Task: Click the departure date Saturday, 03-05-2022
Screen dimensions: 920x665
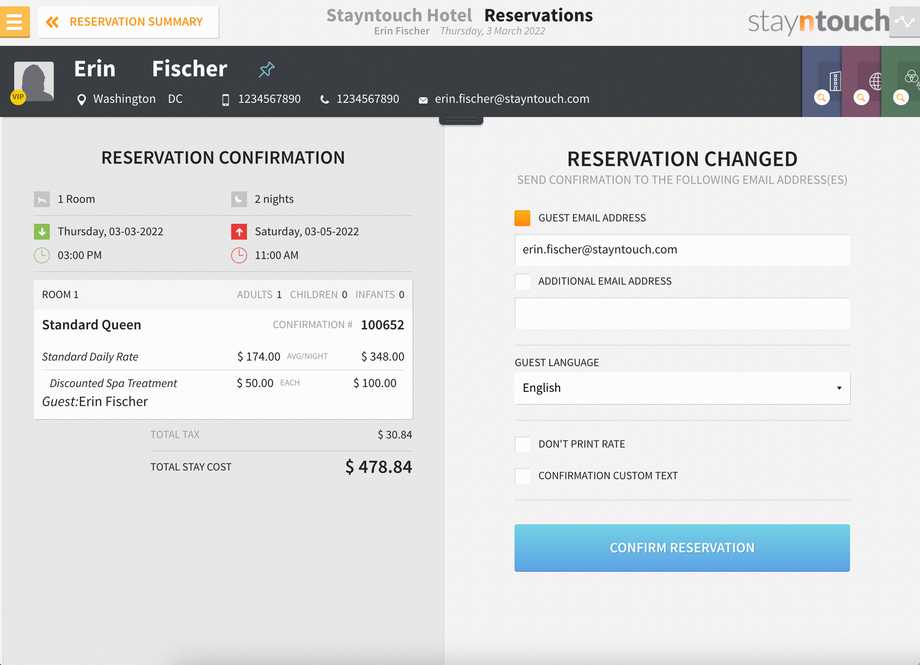Action: point(307,232)
